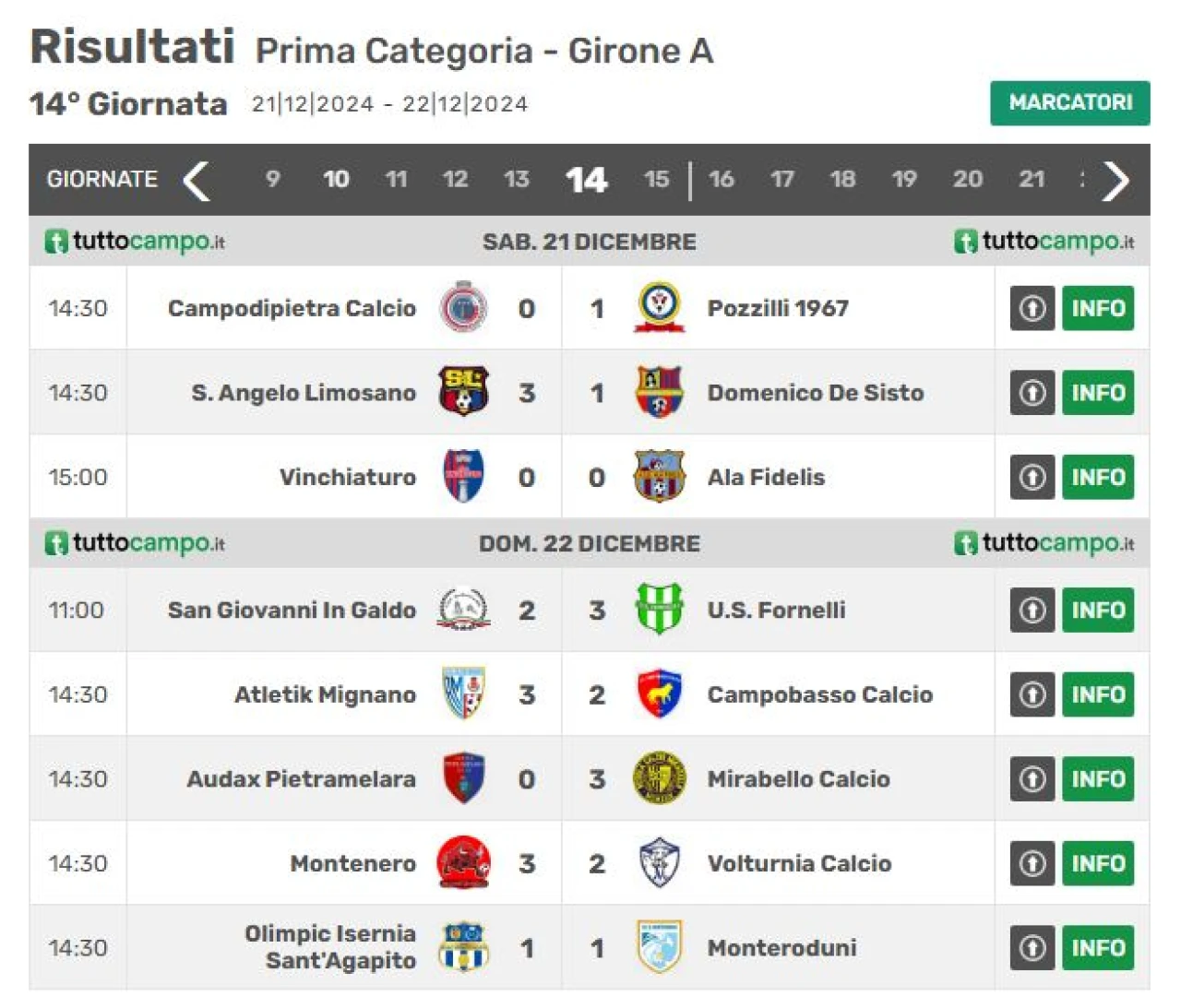Open INFO for Campodipietra Calcio vs Pozzilli
Image resolution: width=1181 pixels, height=1008 pixels.
[x=1098, y=308]
